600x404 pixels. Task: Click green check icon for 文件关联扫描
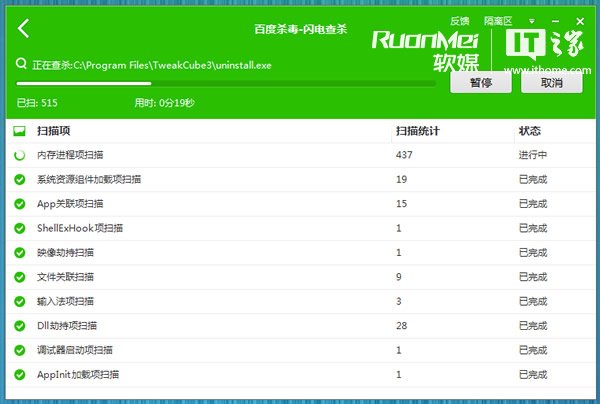tap(19, 277)
